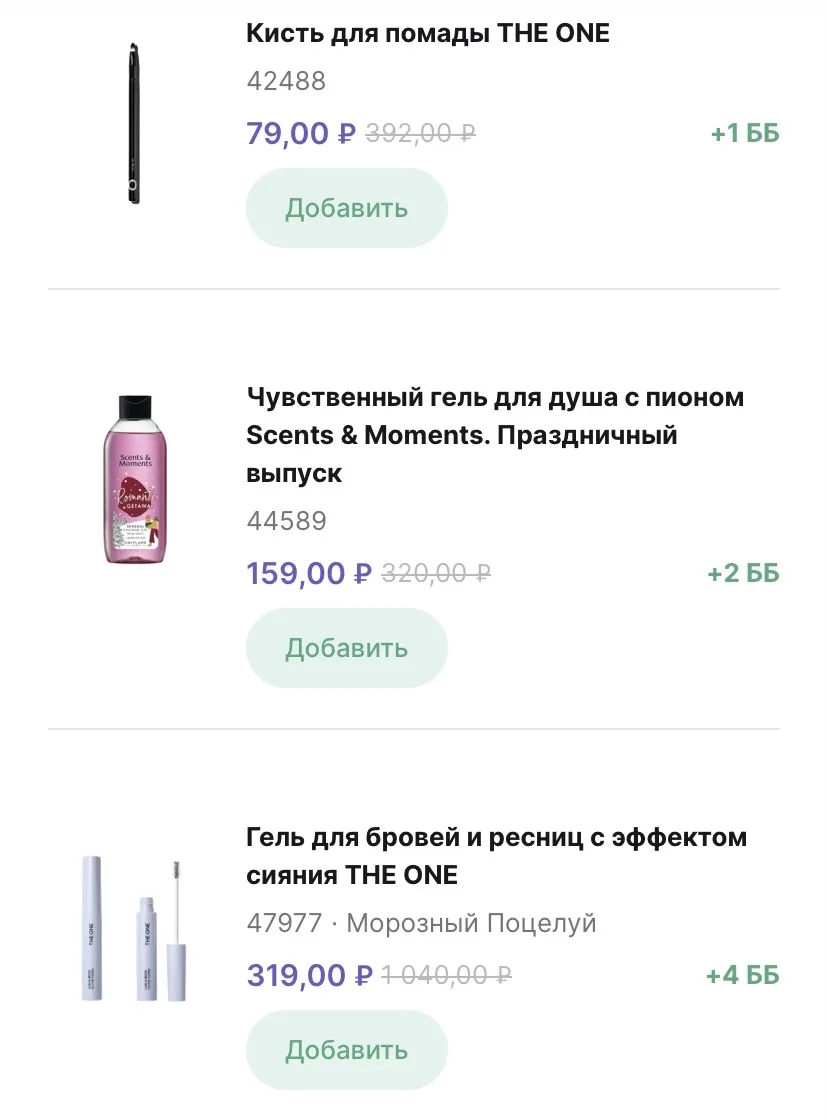The image size is (827, 1119).
Task: Click the +2 ББ bonus points label
Action: click(742, 574)
